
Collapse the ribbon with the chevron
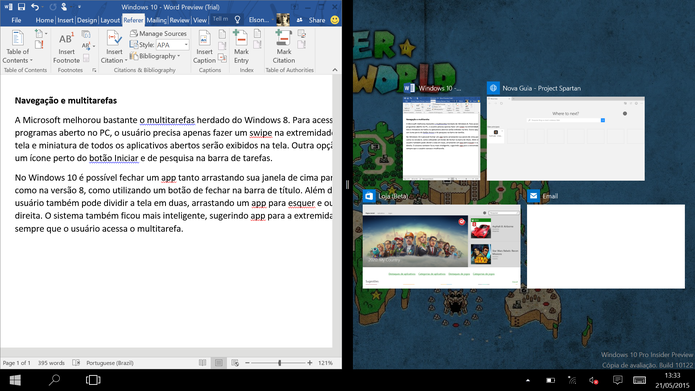(x=335, y=70)
